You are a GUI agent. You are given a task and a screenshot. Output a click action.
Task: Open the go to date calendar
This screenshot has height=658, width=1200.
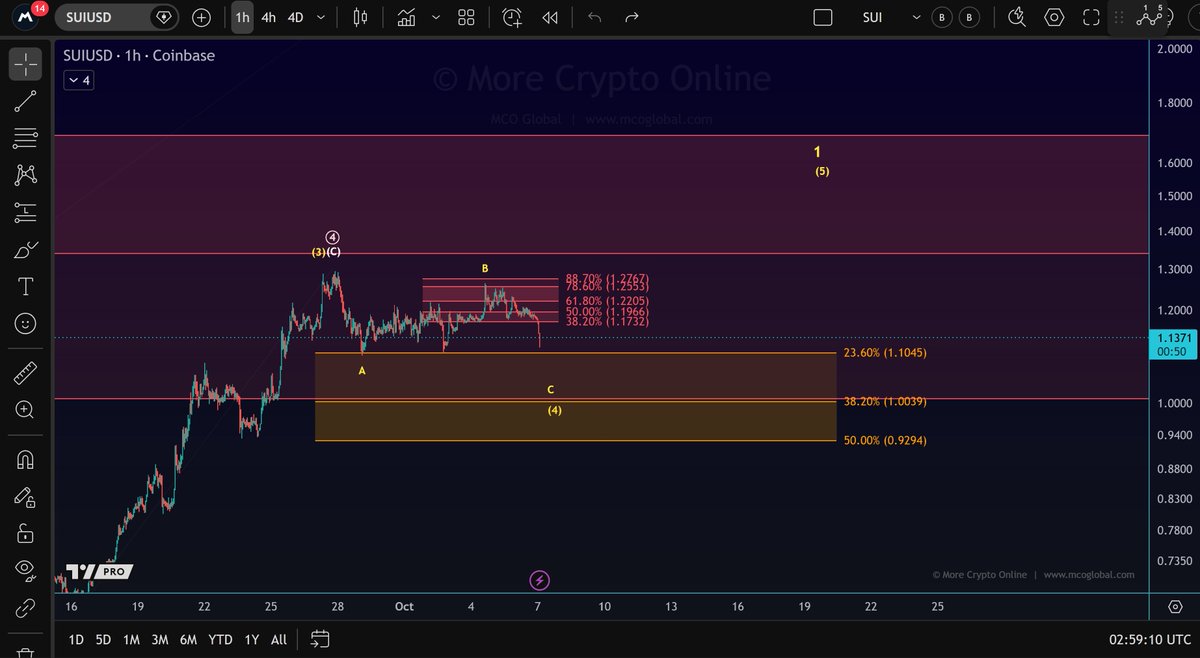[320, 639]
